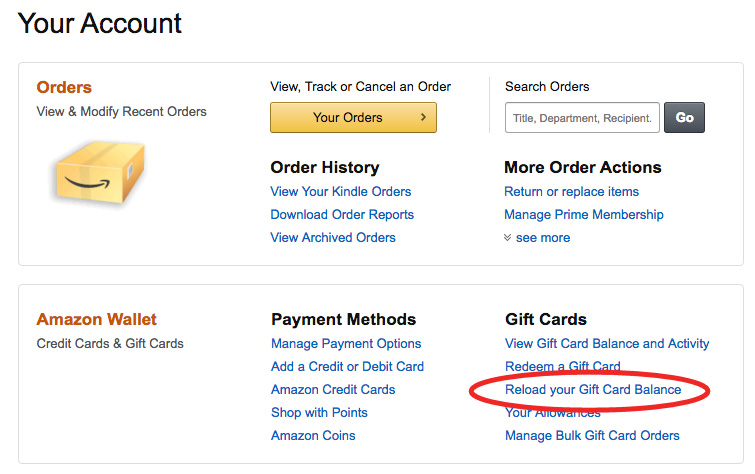Open View Archived Orders link
Screen dimensions: 755x474
click(333, 238)
